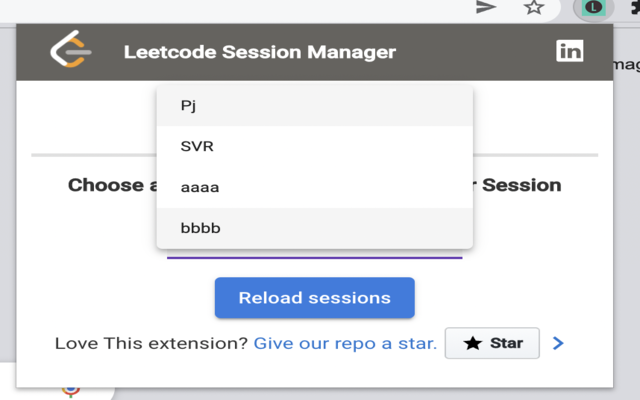Click the browser send arrow icon
Image resolution: width=640 pixels, height=400 pixels.
click(x=486, y=8)
